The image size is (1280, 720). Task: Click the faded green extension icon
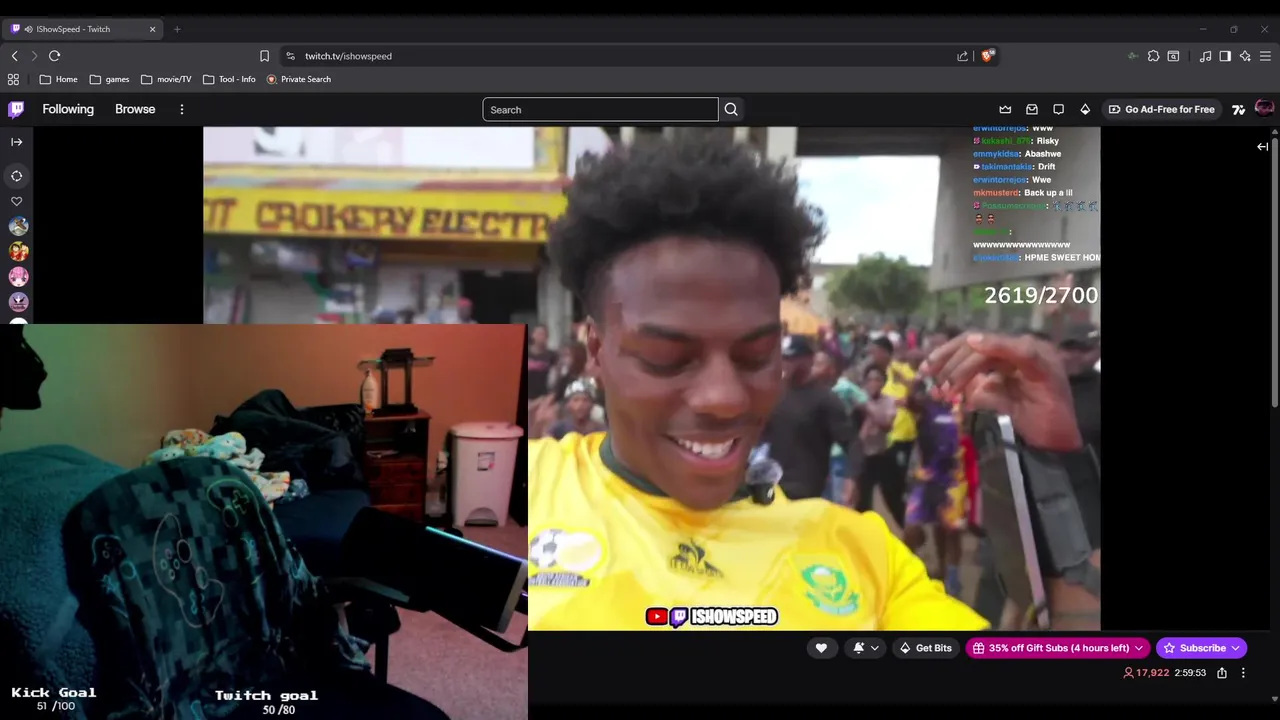click(x=1133, y=56)
